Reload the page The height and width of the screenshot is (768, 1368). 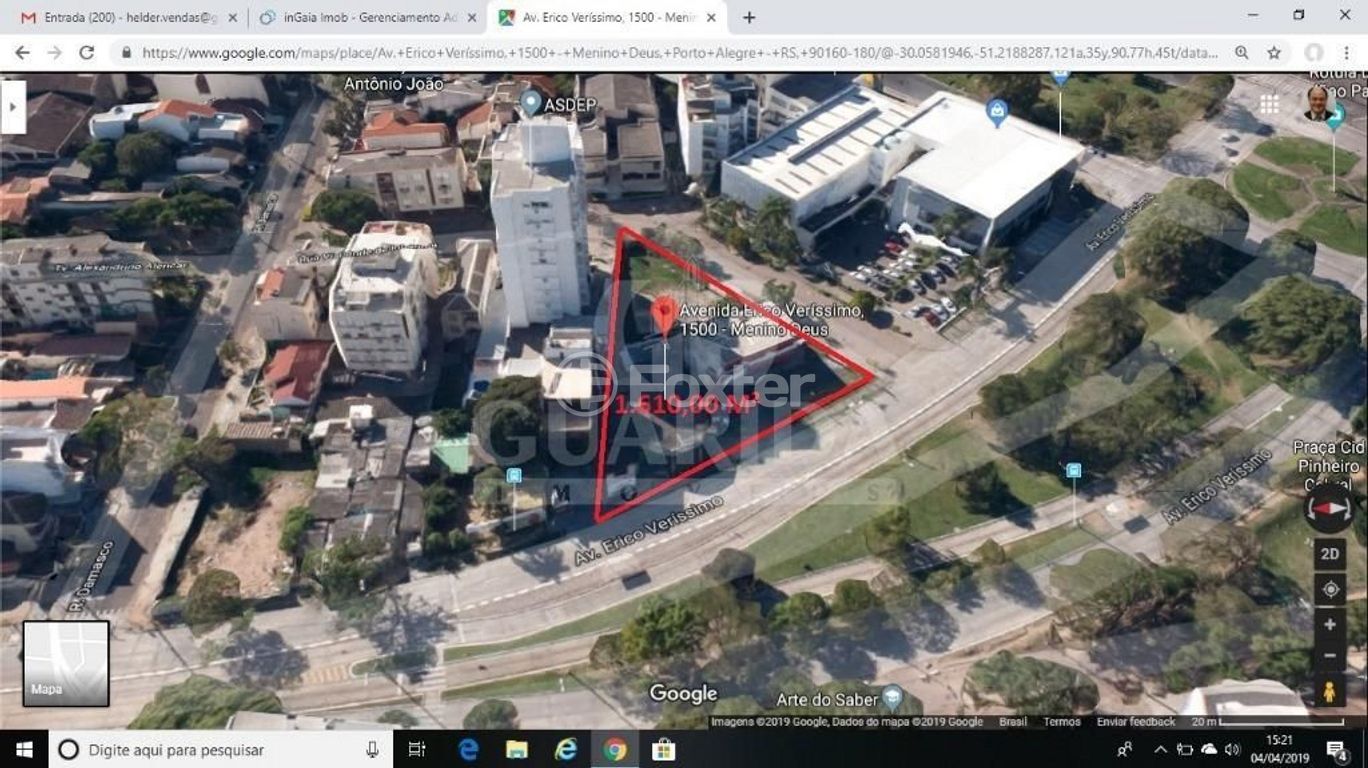(87, 53)
